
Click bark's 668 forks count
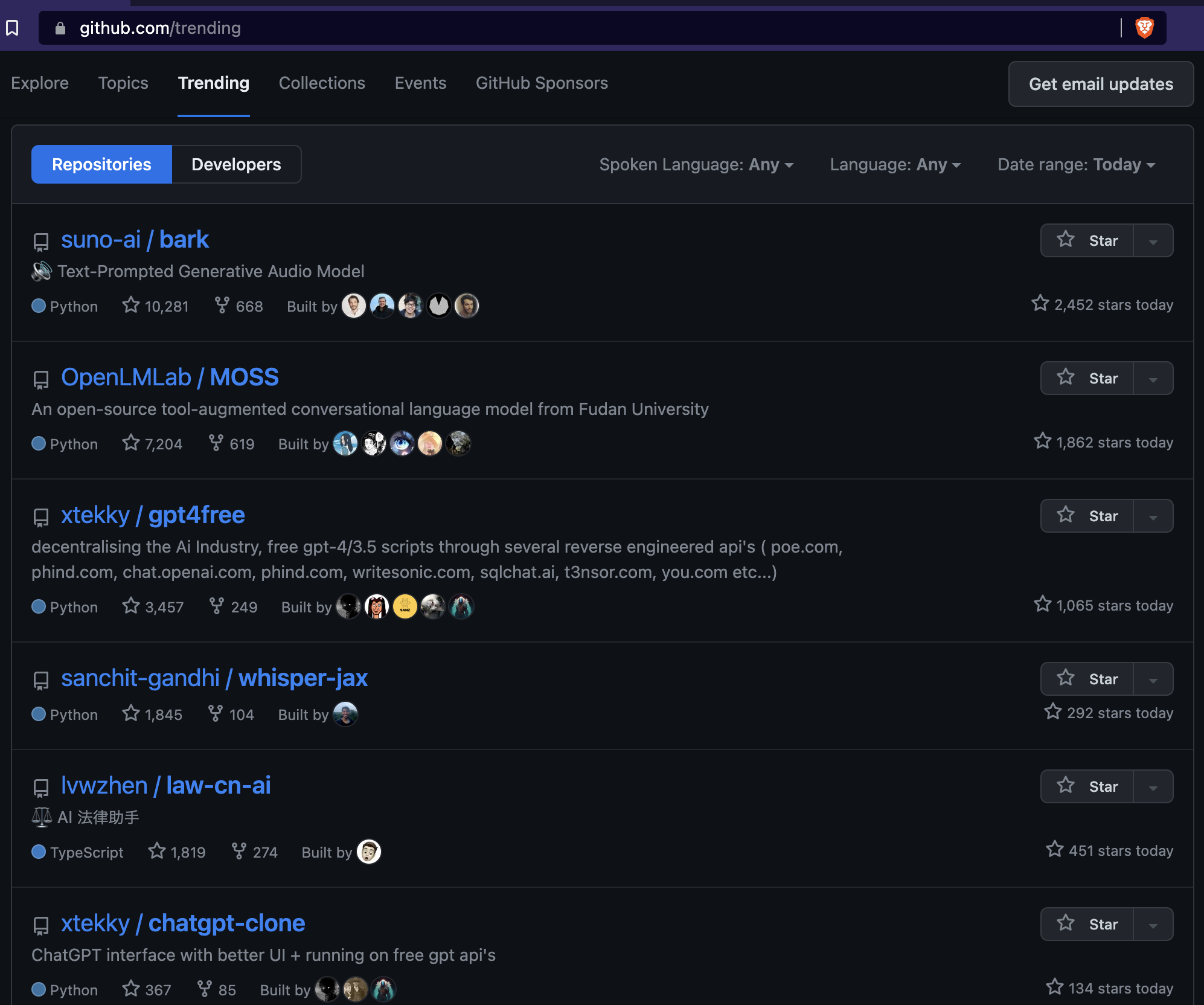coord(239,306)
